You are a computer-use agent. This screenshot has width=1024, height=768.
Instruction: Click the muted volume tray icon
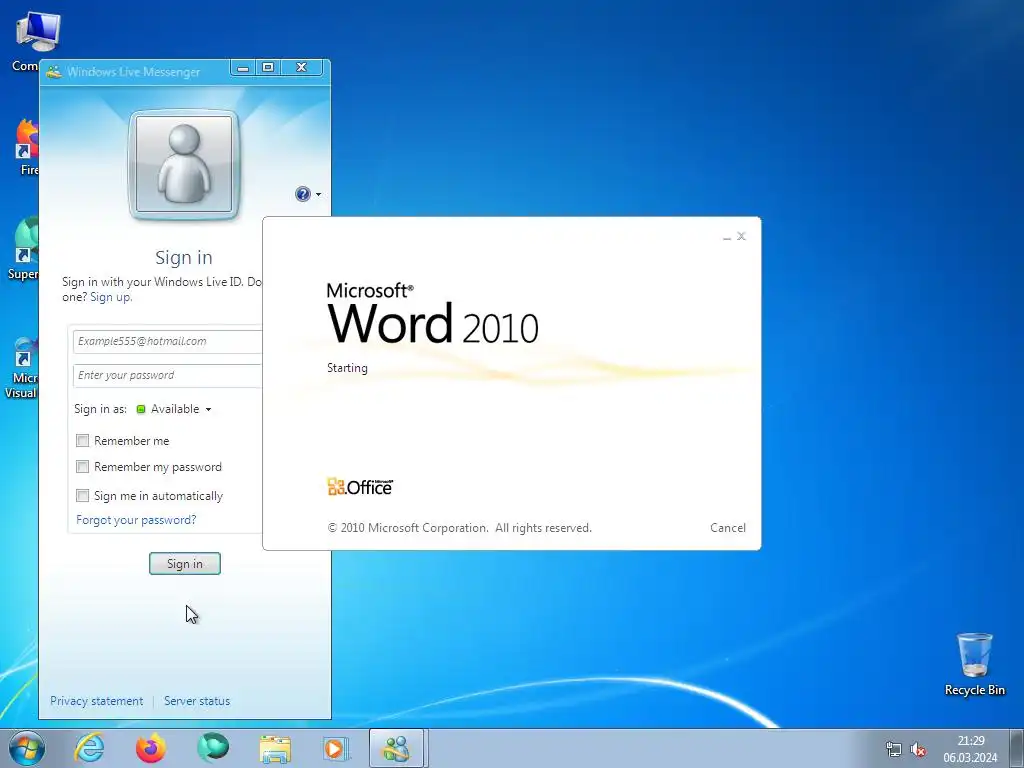click(x=918, y=749)
